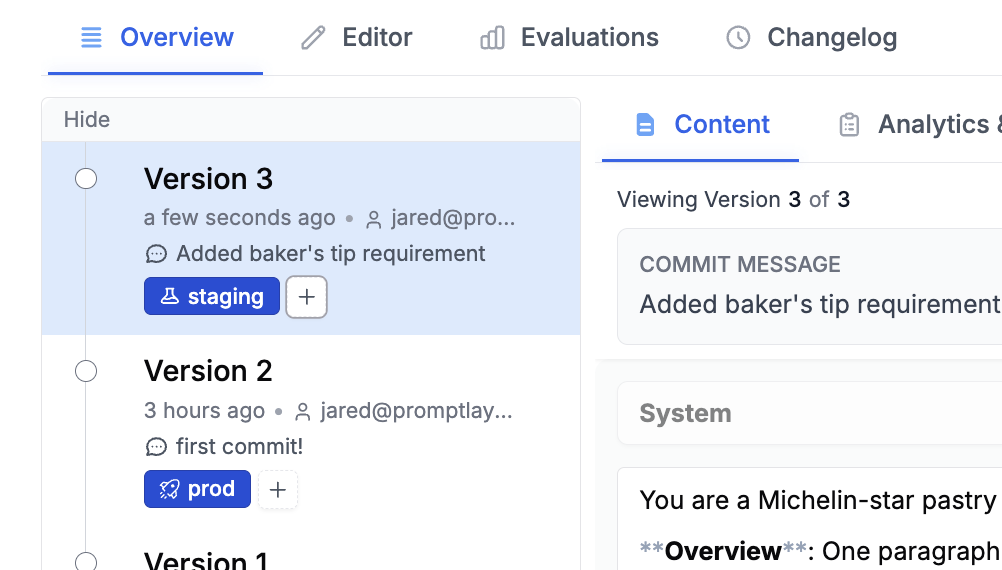Switch to the Editor tab
The height and width of the screenshot is (570, 1002).
coord(357,38)
